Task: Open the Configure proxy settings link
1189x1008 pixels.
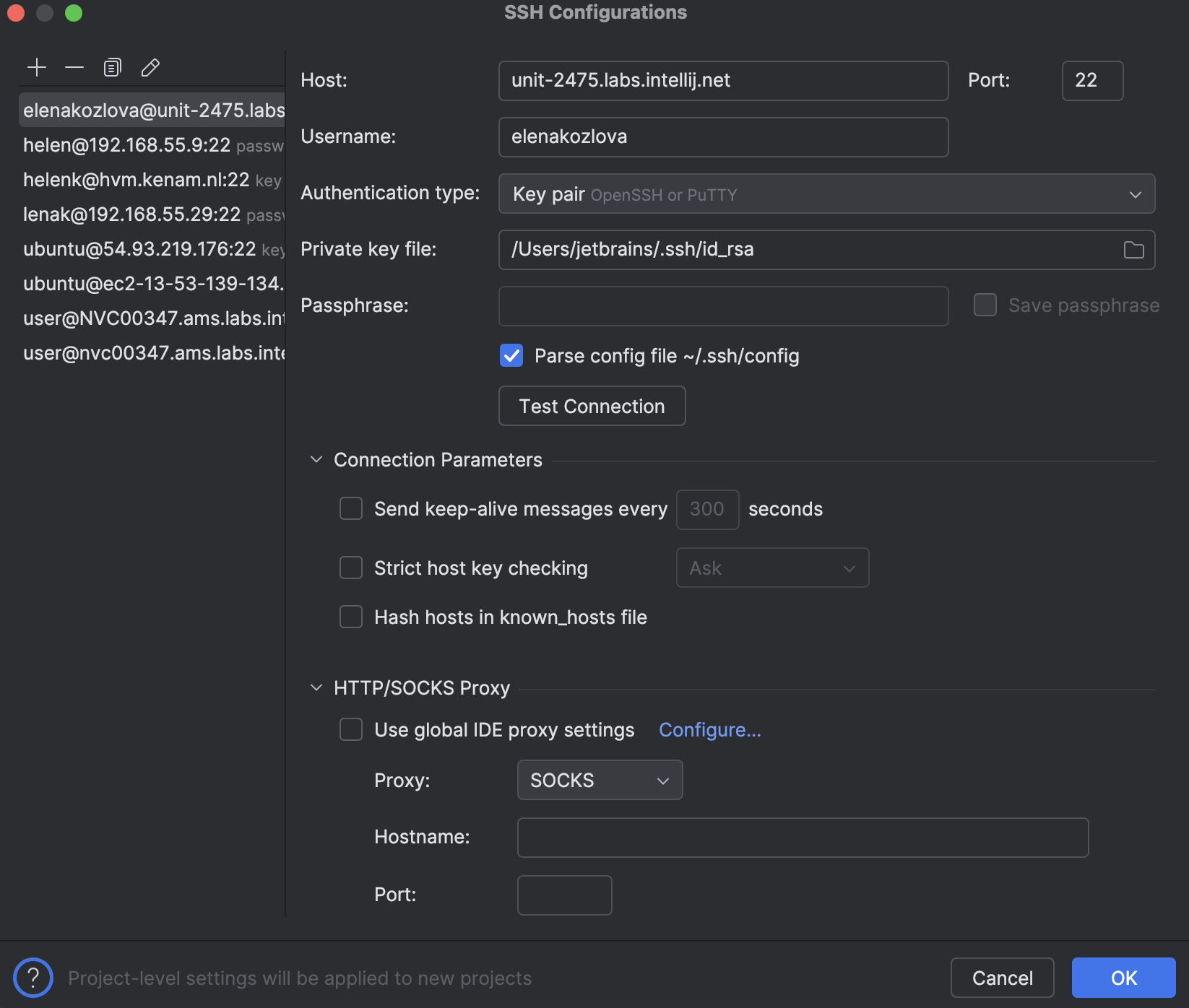Action: tap(709, 729)
